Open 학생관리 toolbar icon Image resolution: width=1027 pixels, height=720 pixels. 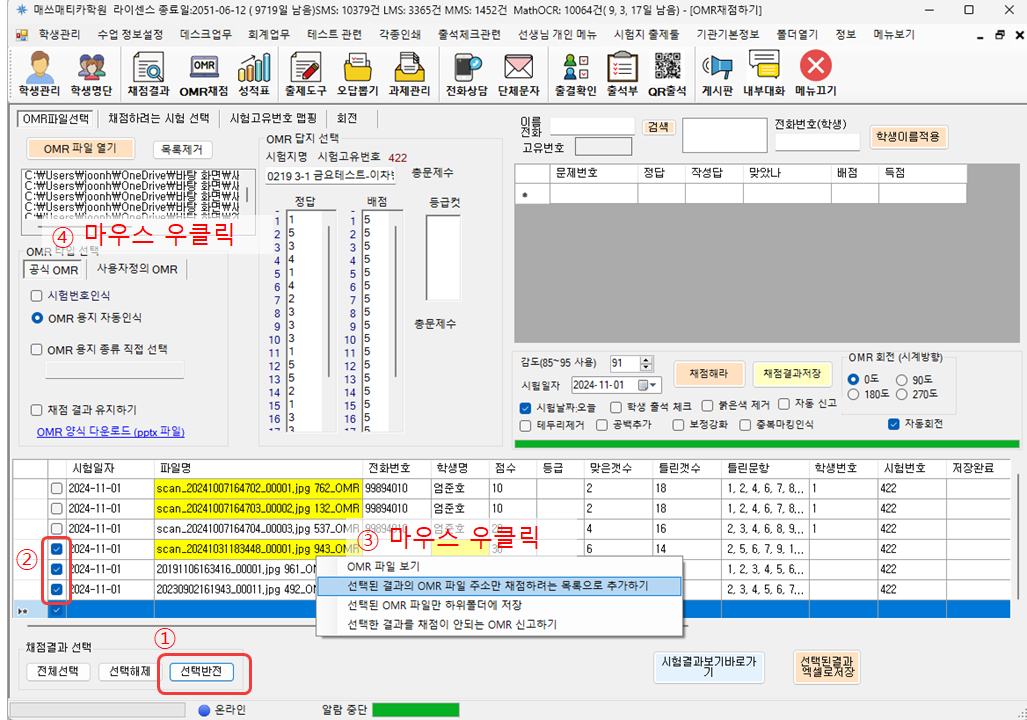(x=40, y=73)
